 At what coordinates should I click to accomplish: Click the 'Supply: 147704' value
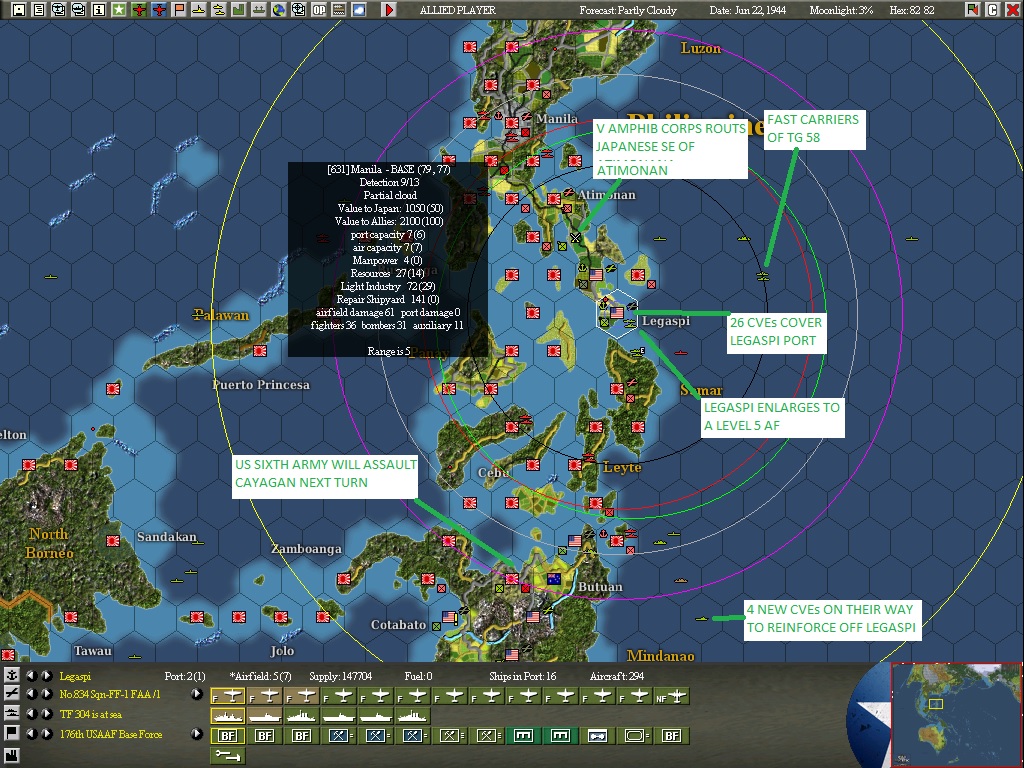click(340, 676)
